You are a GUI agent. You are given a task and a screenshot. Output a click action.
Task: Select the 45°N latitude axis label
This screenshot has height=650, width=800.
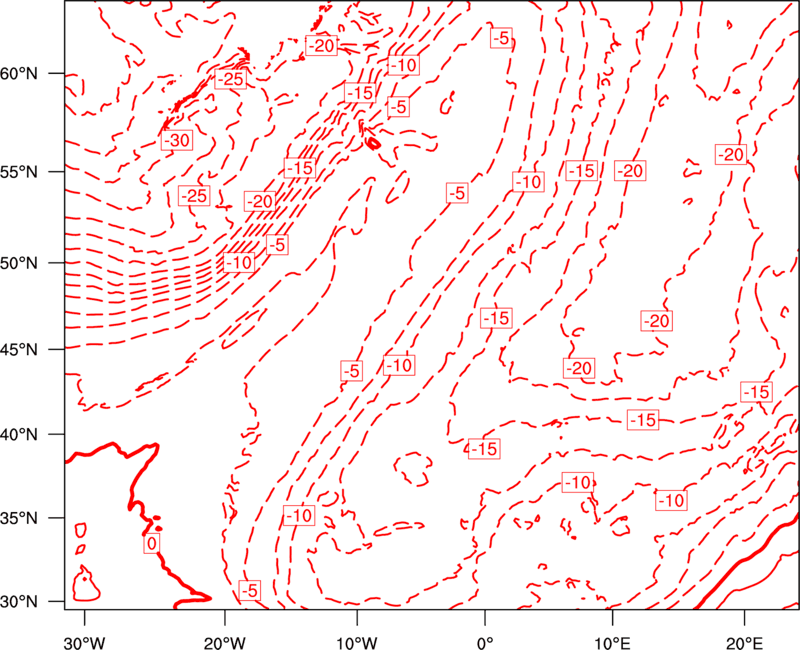tap(19, 349)
